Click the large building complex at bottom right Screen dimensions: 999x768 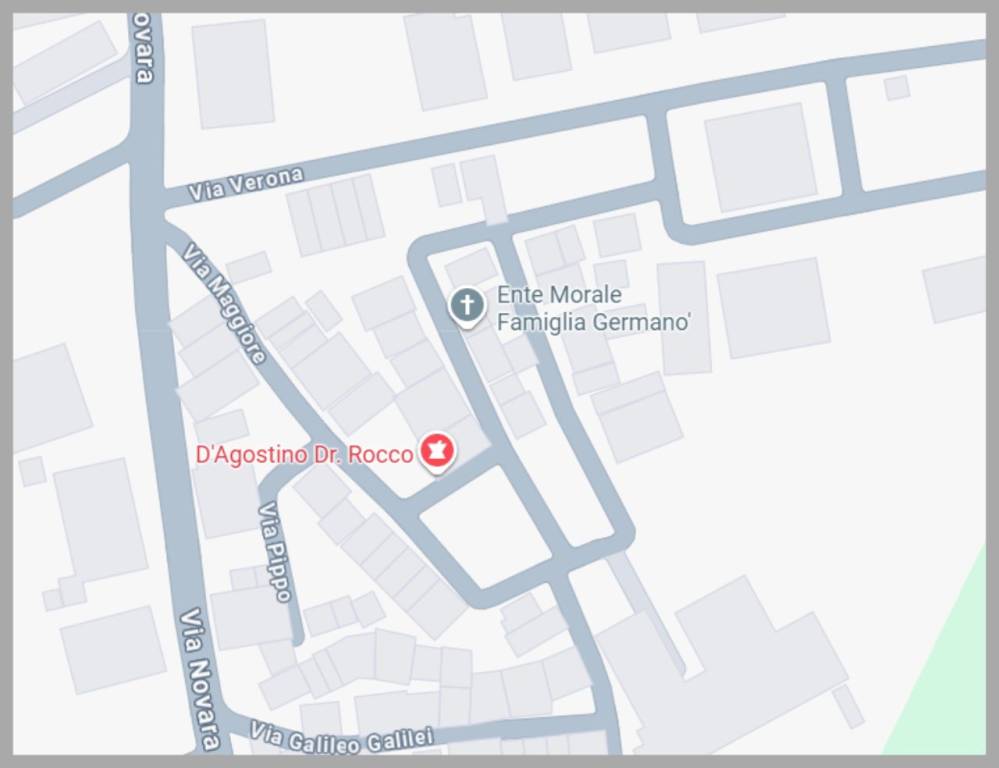tap(733, 669)
